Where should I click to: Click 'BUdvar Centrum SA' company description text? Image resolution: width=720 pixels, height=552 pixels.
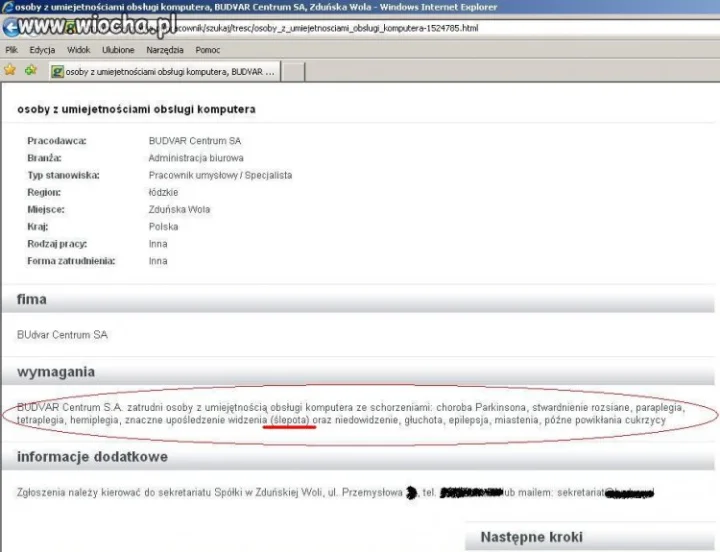pos(62,335)
